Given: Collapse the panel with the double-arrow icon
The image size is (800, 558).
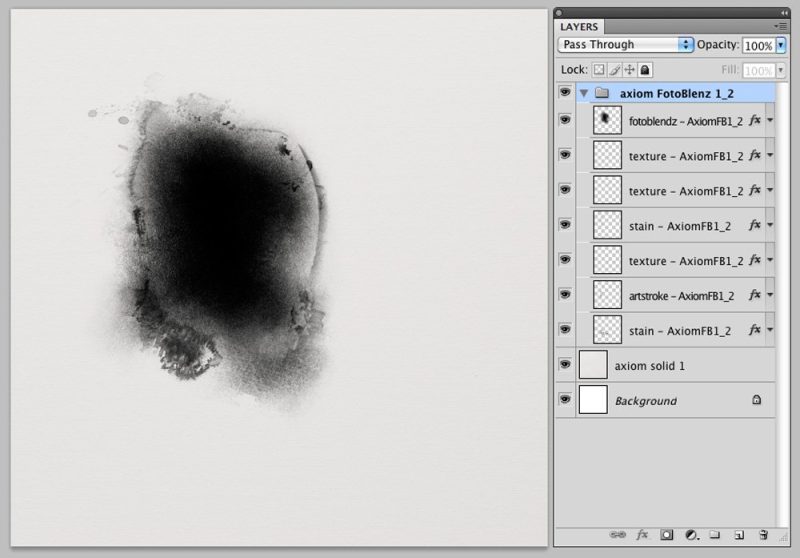Looking at the screenshot, I should (784, 13).
